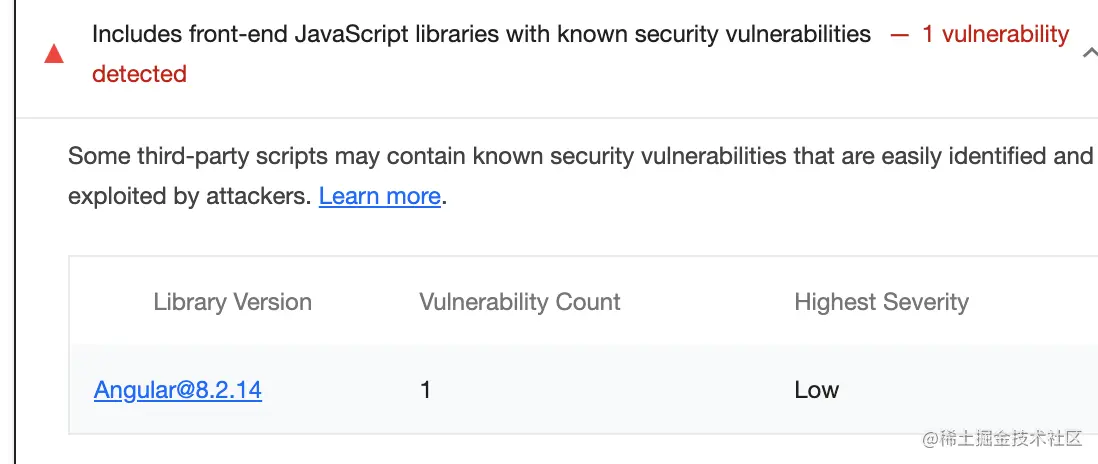1098x464 pixels.
Task: Click the @ symbol before the watermark
Action: click(x=932, y=439)
